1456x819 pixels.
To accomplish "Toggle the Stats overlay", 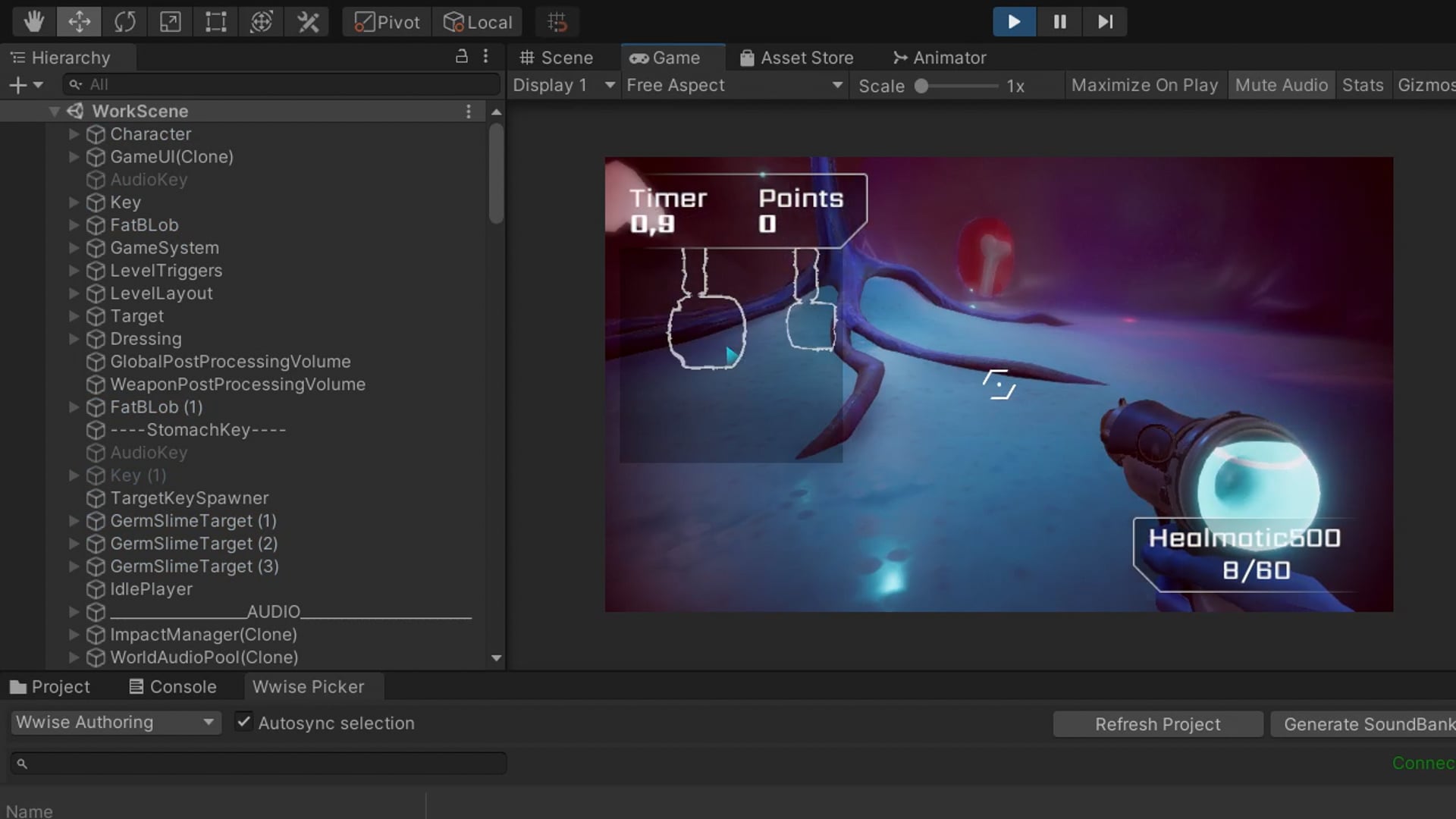I will coord(1363,85).
